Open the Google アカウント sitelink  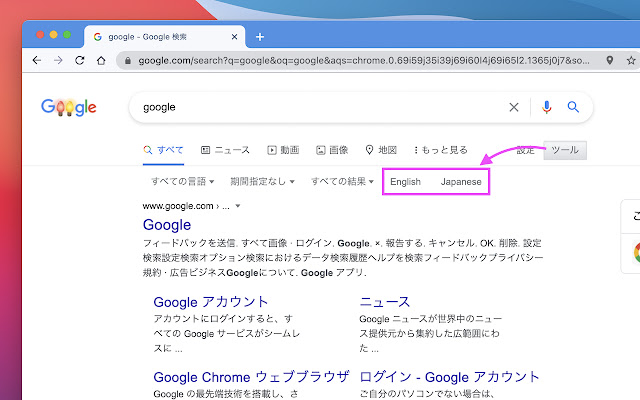[x=211, y=301]
